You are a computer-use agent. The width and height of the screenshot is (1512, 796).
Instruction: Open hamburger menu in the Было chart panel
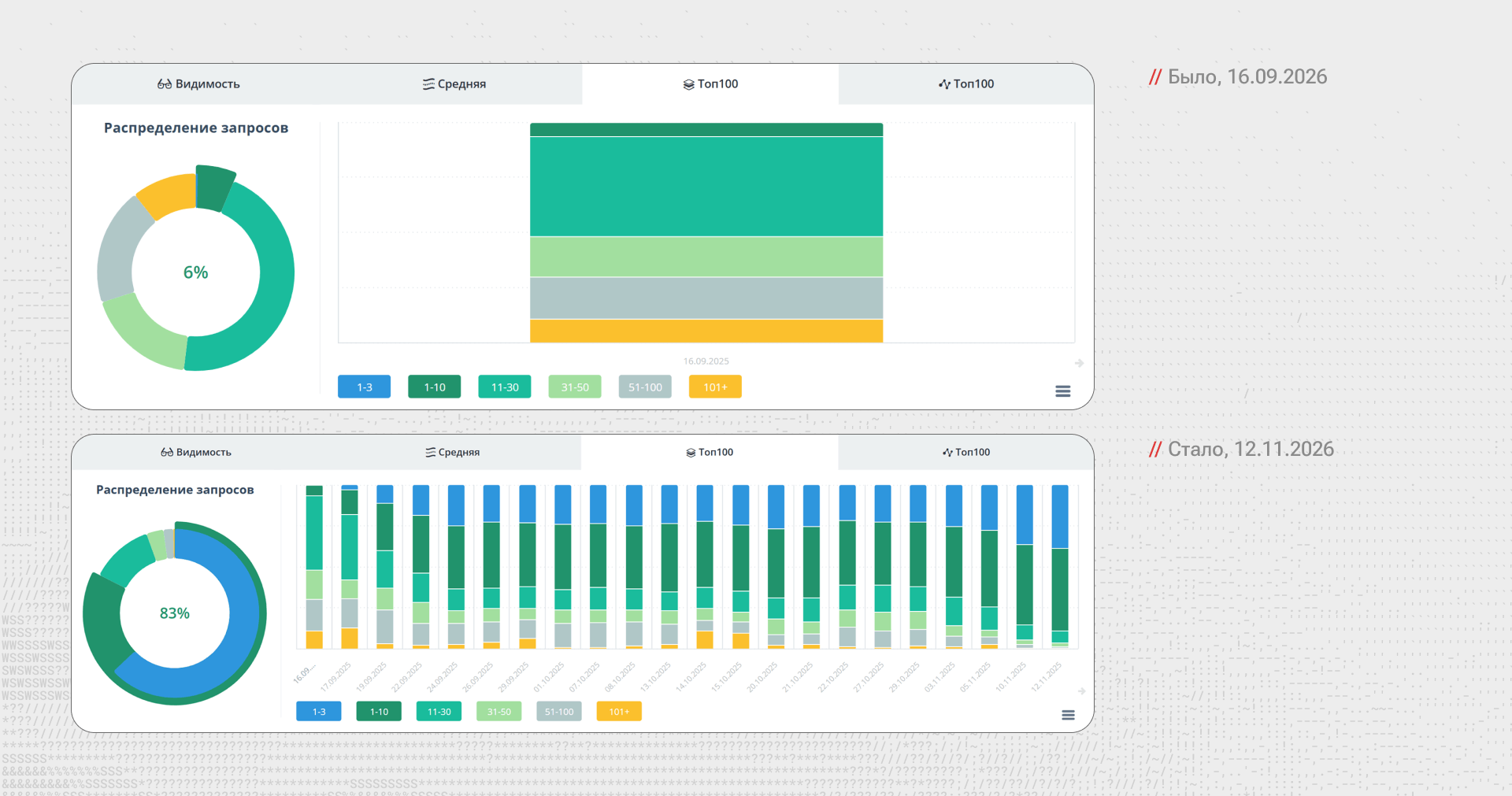[x=1062, y=391]
